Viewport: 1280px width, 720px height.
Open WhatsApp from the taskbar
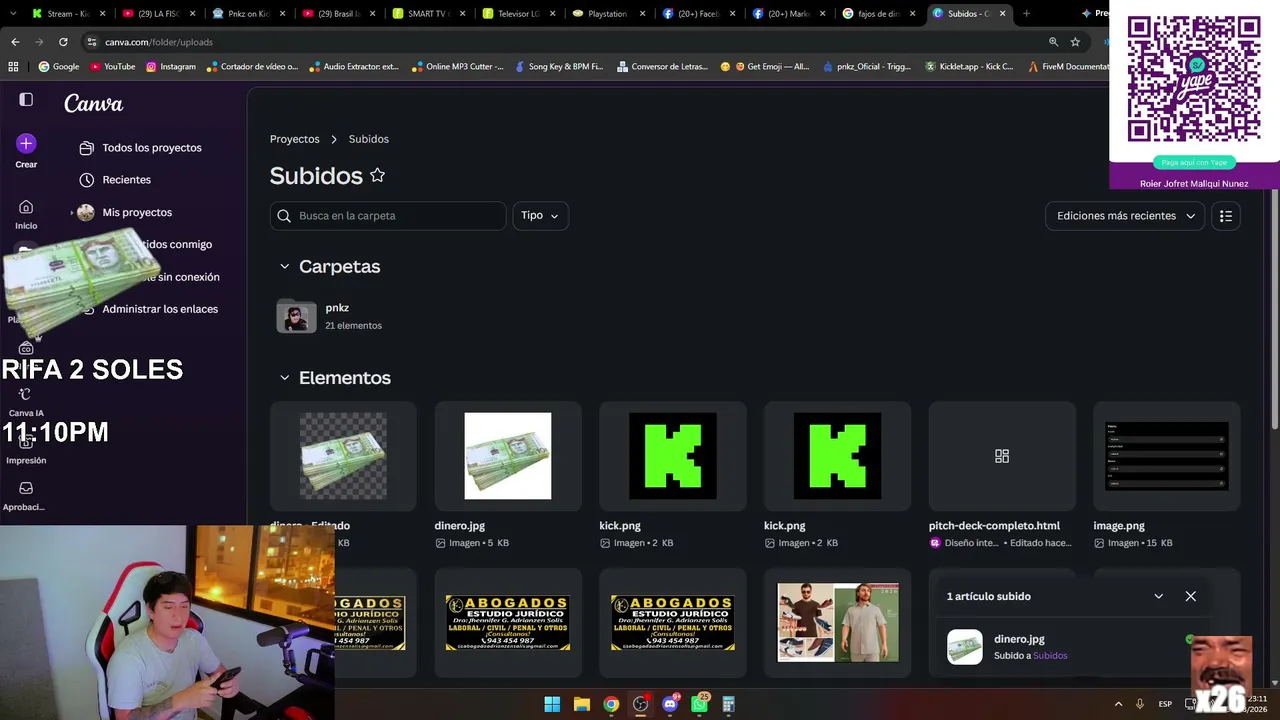coord(699,704)
